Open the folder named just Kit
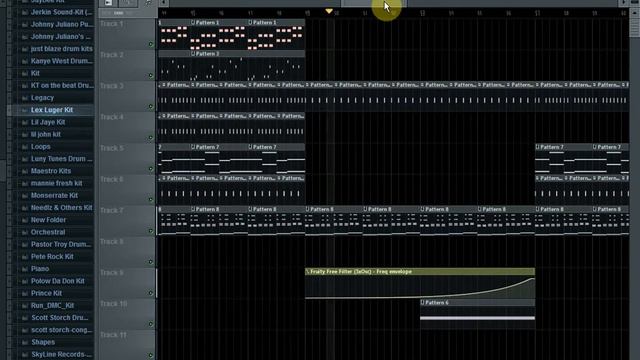Screen dimensions: 640x360 35,73
